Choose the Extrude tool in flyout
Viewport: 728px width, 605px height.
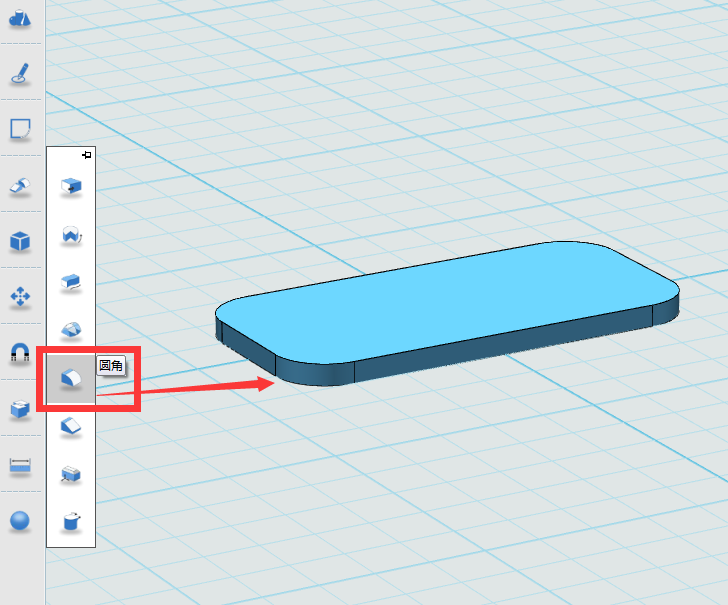pos(71,187)
